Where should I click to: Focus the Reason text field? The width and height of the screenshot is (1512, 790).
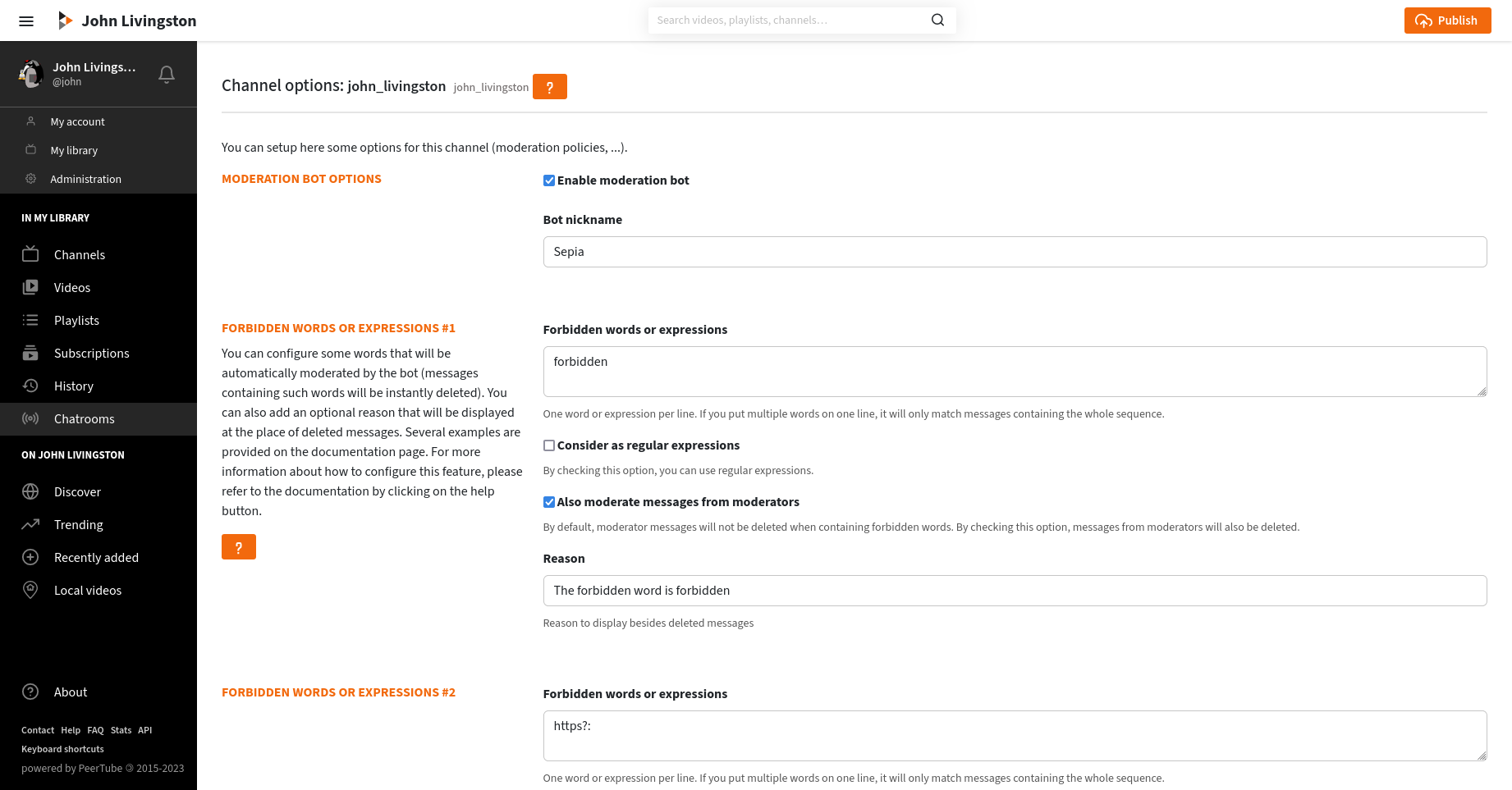point(1015,591)
